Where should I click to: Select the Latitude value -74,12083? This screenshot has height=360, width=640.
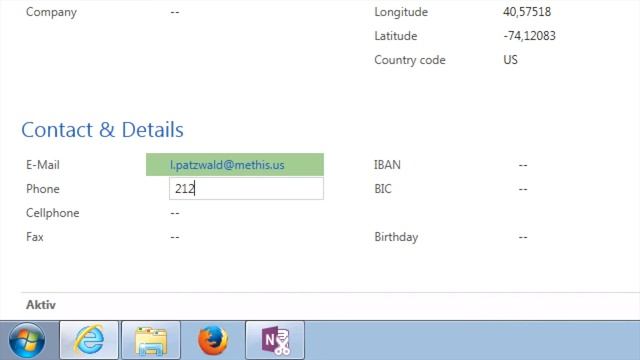529,36
